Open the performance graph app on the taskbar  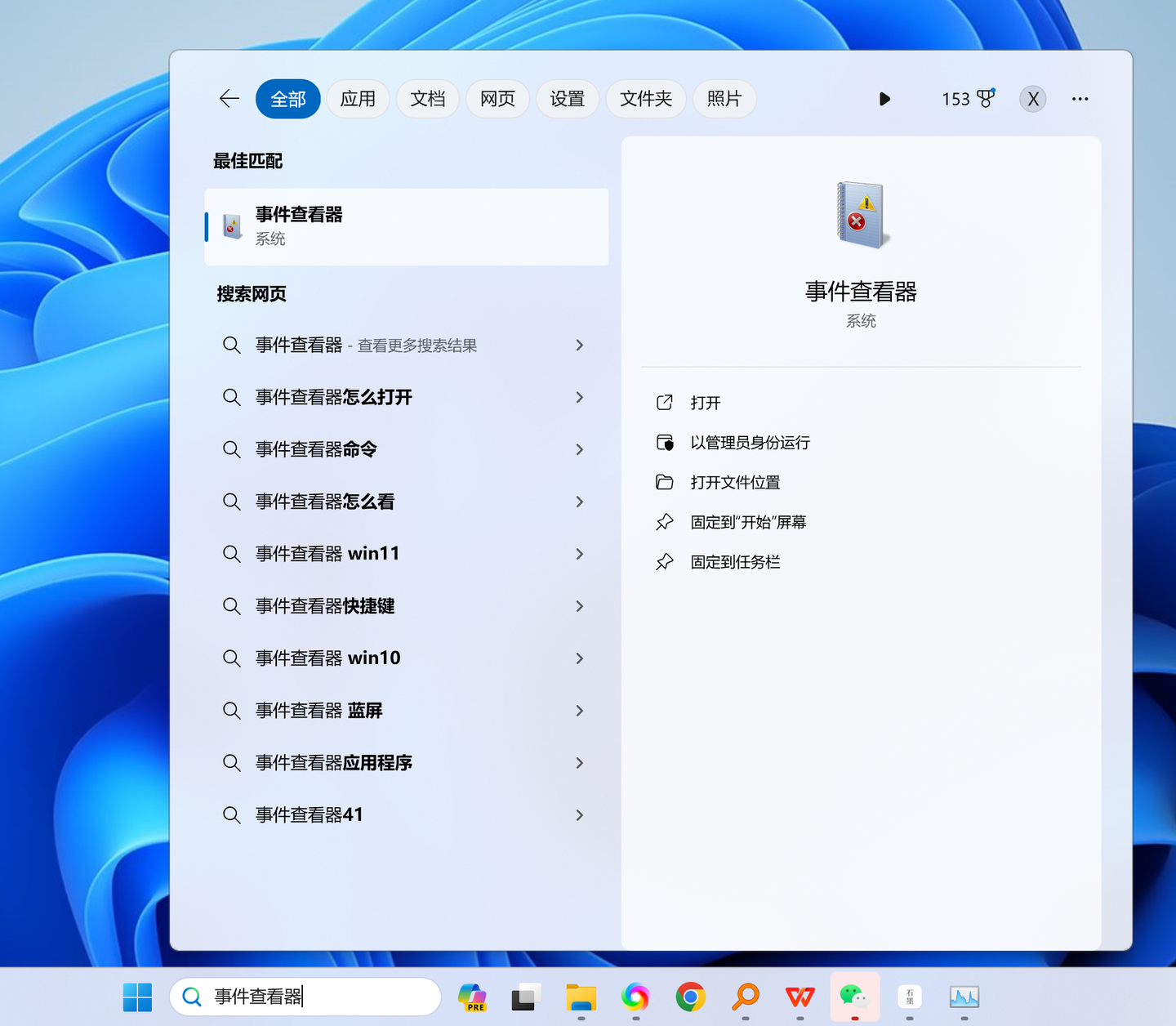(x=964, y=997)
